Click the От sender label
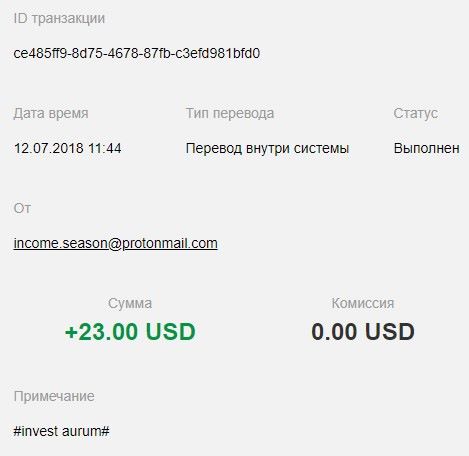Image resolution: width=469 pixels, height=456 pixels. tap(22, 208)
